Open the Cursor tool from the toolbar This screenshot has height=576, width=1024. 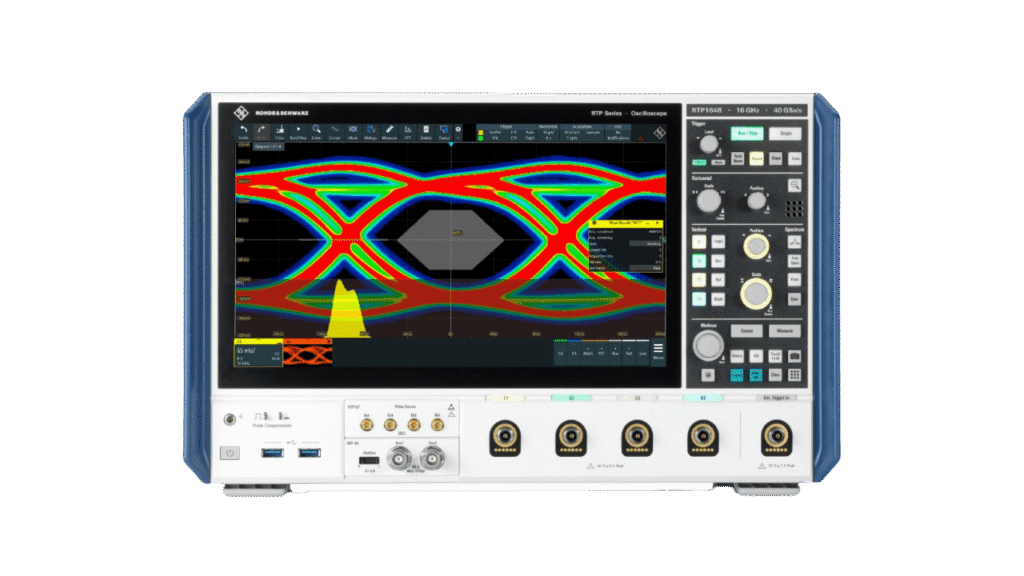[333, 132]
